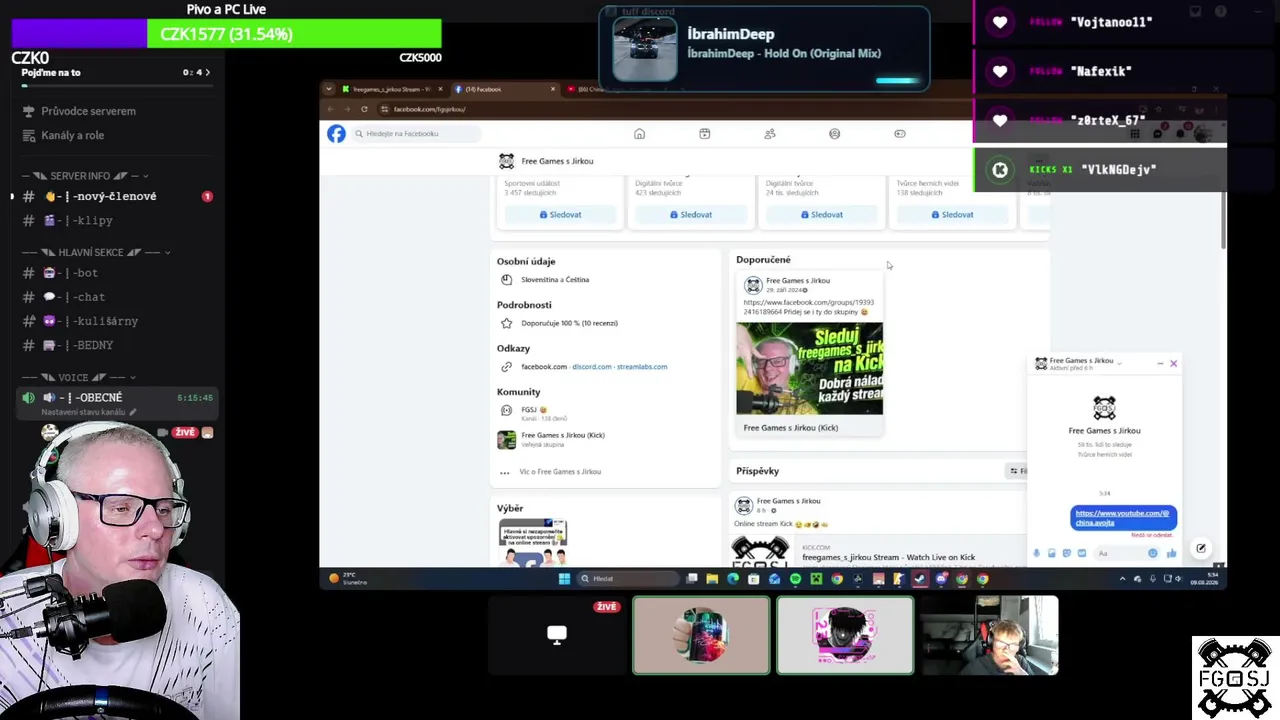Click the Hledejte na Facebooku search field
The width and height of the screenshot is (1280, 720).
[416, 134]
